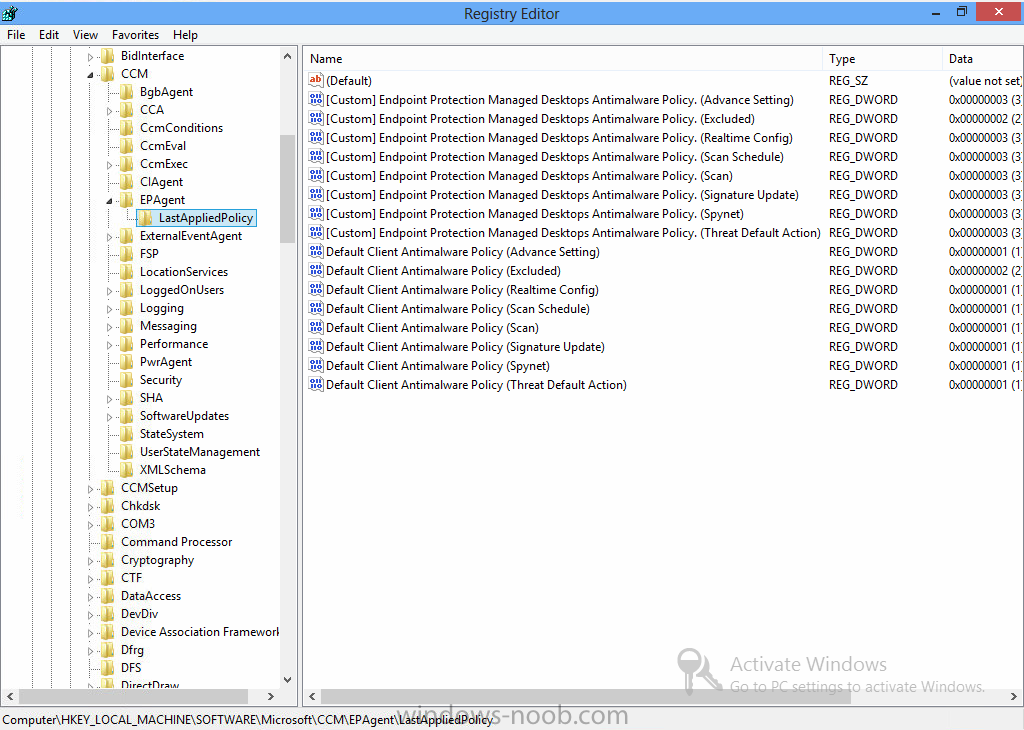Close the Registry Editor window
Image resolution: width=1024 pixels, height=730 pixels.
(x=999, y=12)
